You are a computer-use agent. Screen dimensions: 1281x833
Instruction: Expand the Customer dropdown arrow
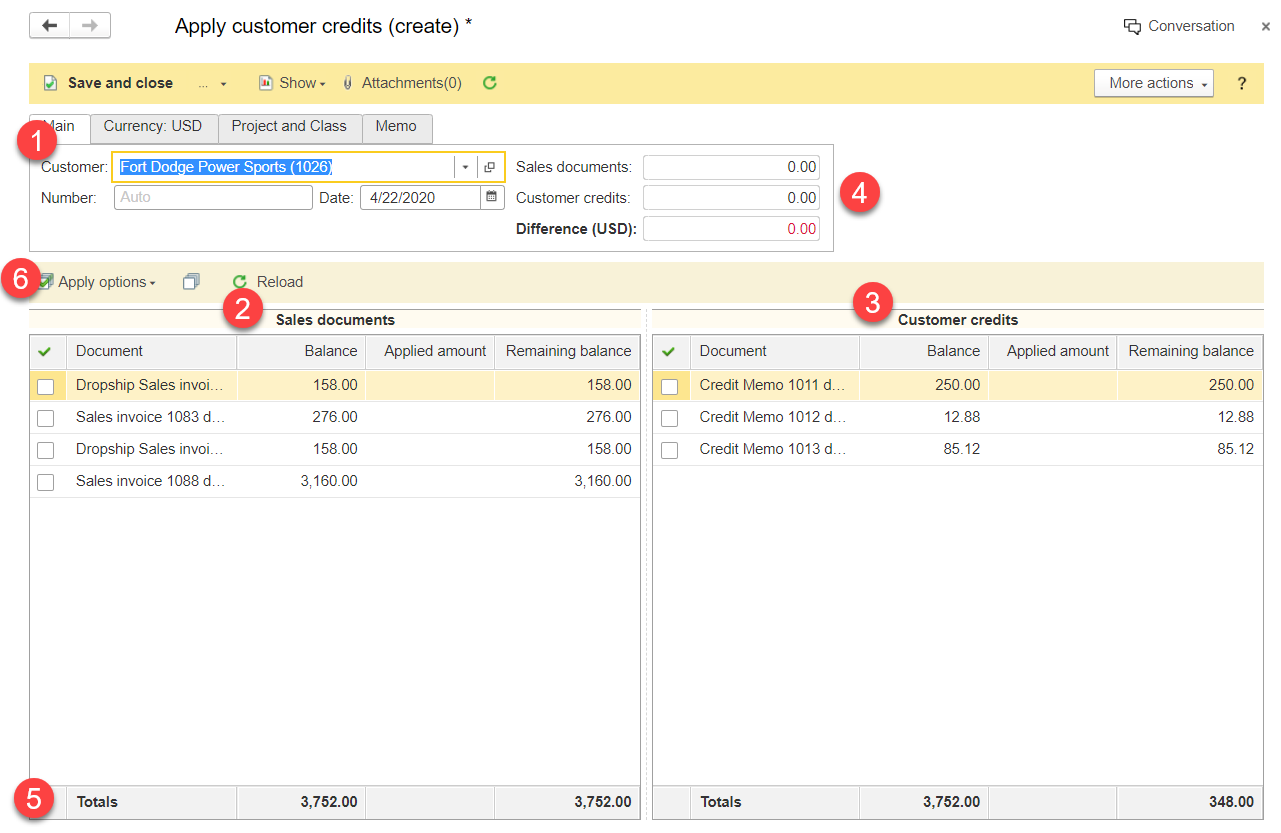tap(465, 167)
